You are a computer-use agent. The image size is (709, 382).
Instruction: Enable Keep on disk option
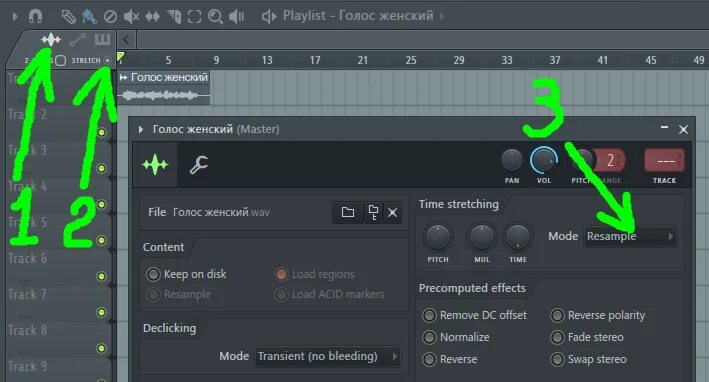(186, 274)
